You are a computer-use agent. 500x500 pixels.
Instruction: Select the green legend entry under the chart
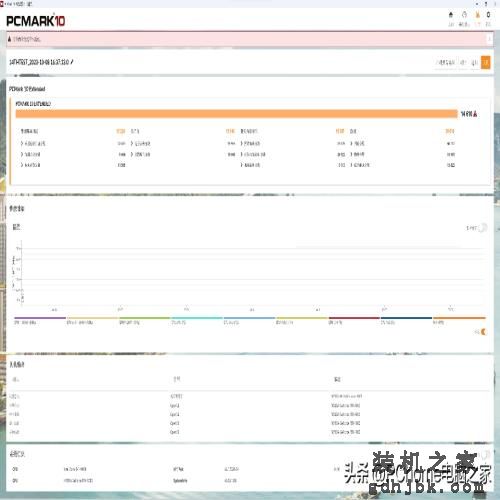(145, 320)
